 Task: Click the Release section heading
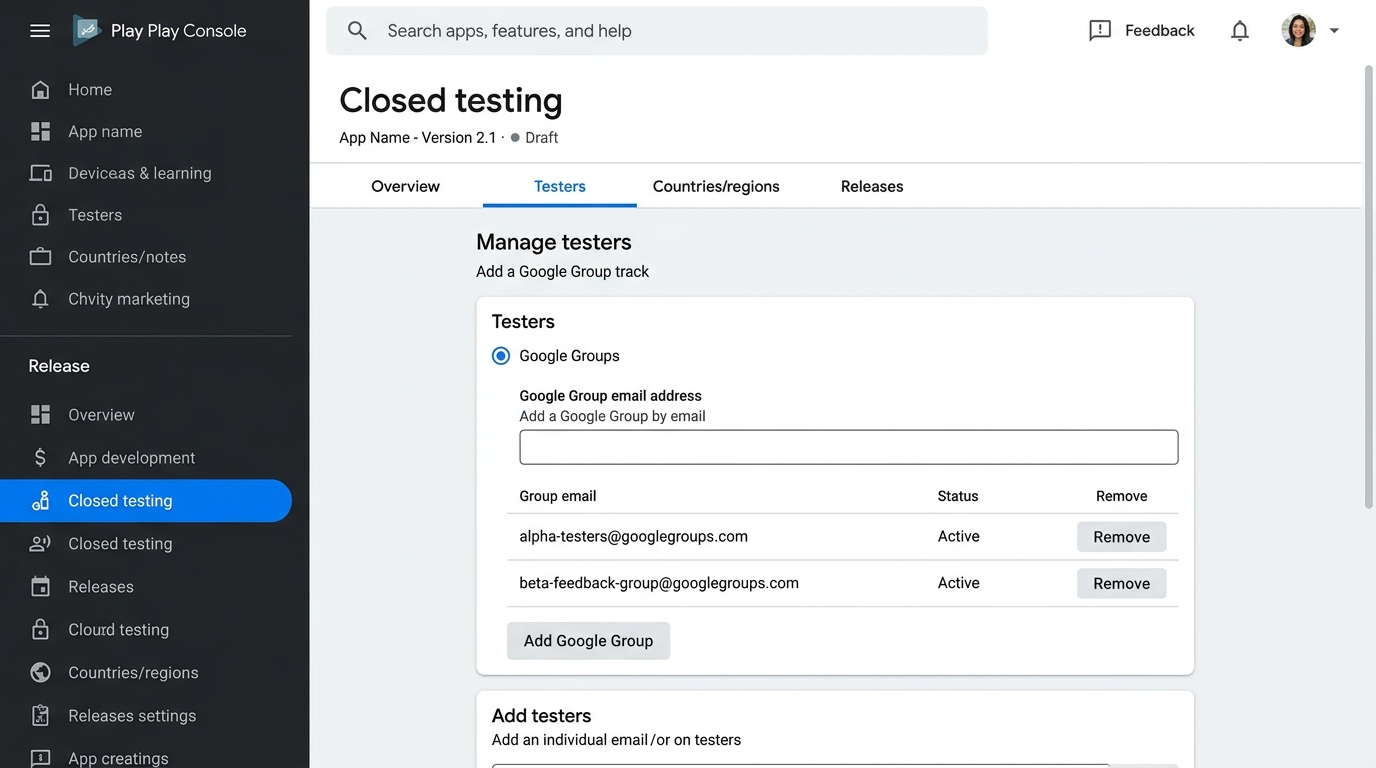point(59,366)
